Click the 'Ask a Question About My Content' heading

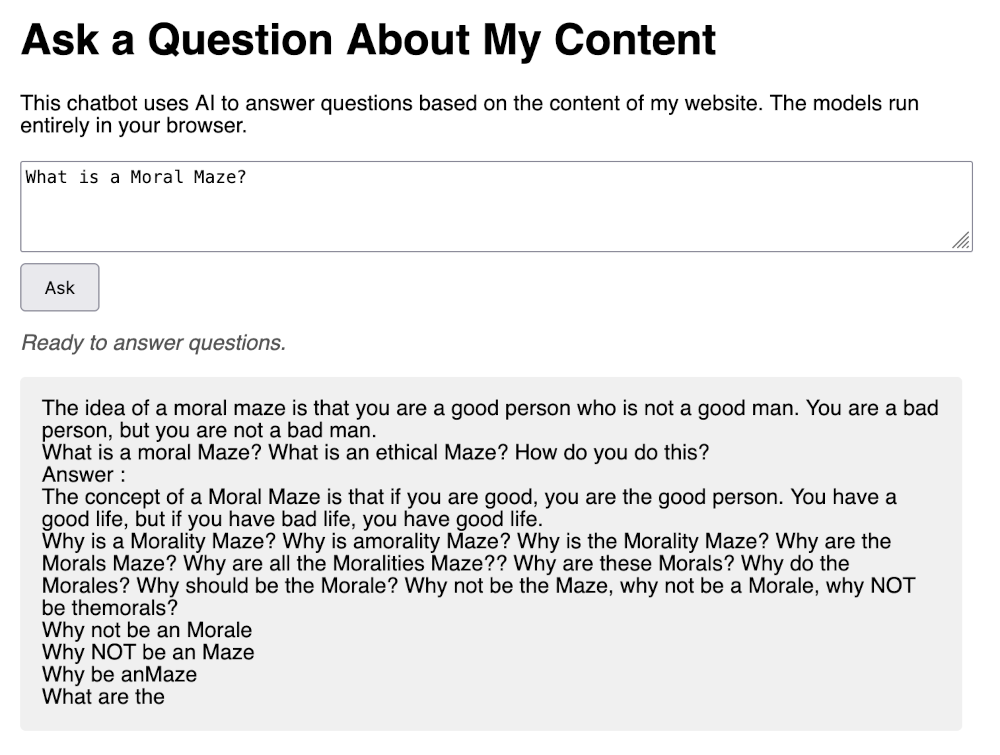click(x=368, y=41)
